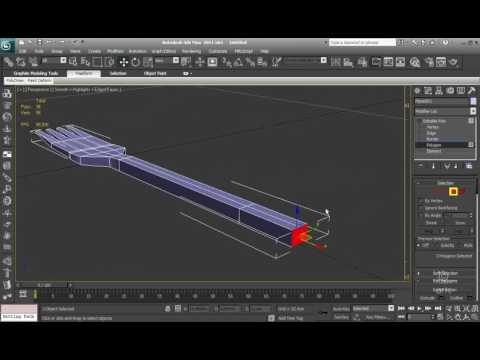Open the named selection sets dropdown

(323, 60)
